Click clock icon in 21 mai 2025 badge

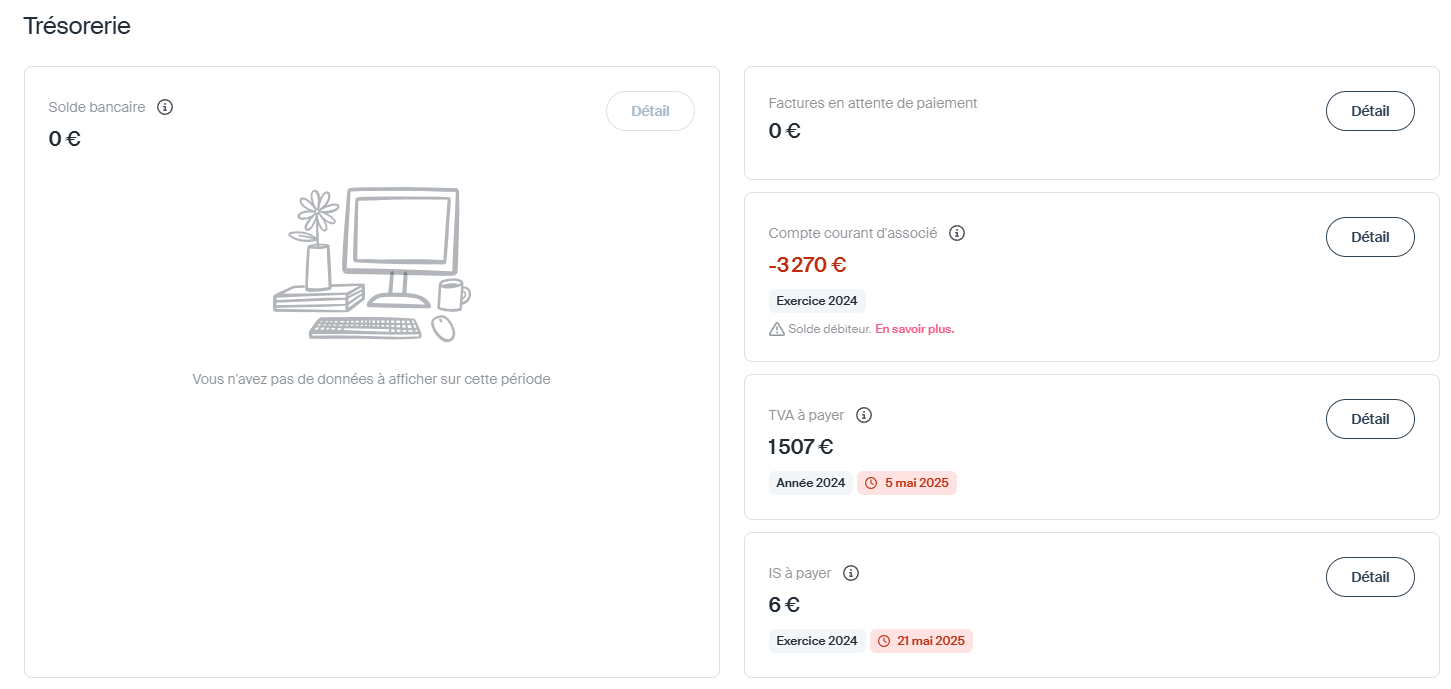(x=884, y=641)
